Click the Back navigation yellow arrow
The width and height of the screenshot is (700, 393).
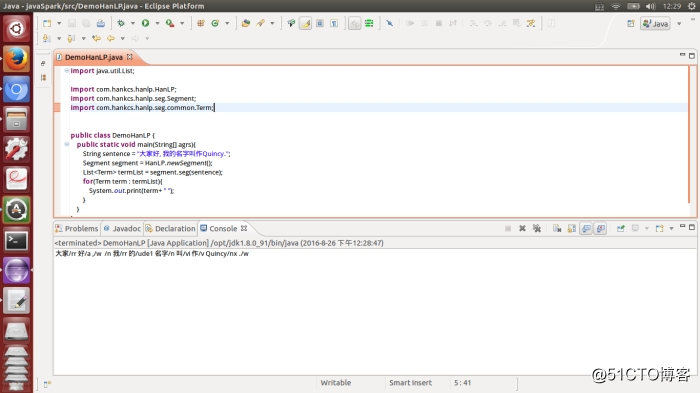coord(111,38)
